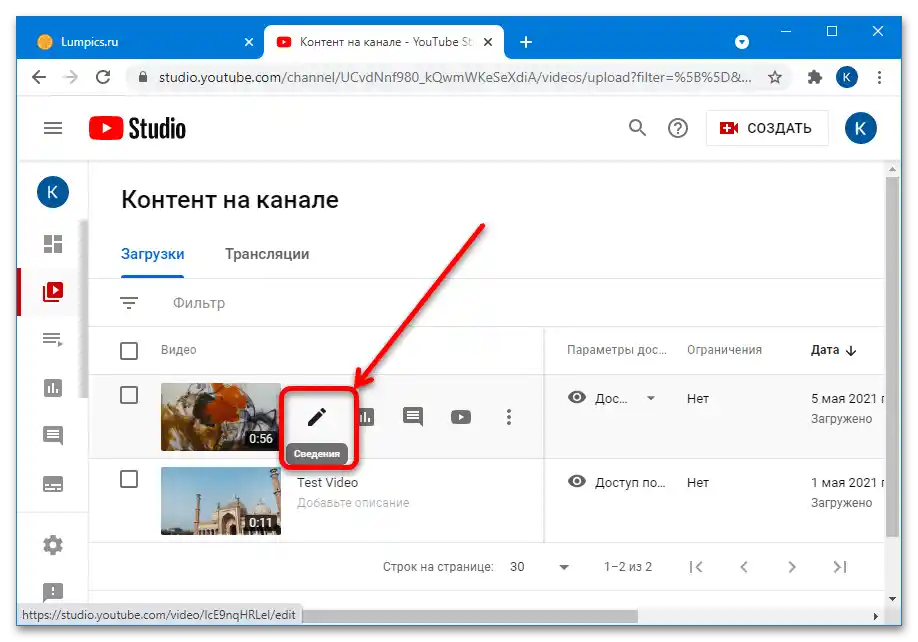Open the hamburger navigation menu

click(x=53, y=128)
